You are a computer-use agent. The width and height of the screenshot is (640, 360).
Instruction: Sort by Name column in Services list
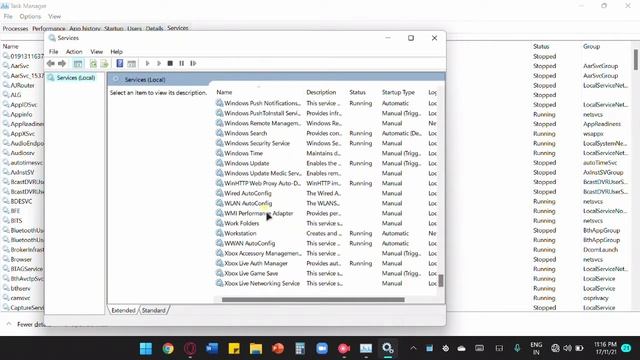pos(224,92)
